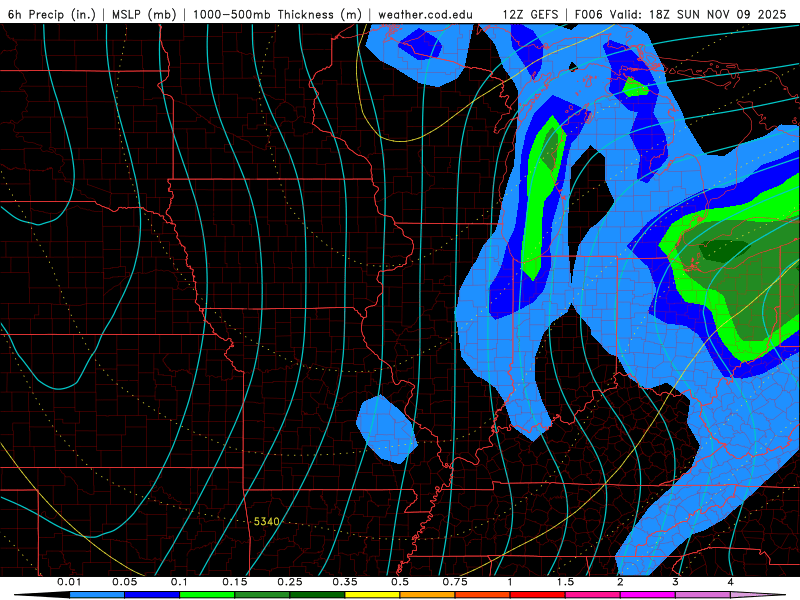Screen dimensions: 800x600
Task: Click the "0.75" legend value
Action: click(x=455, y=582)
